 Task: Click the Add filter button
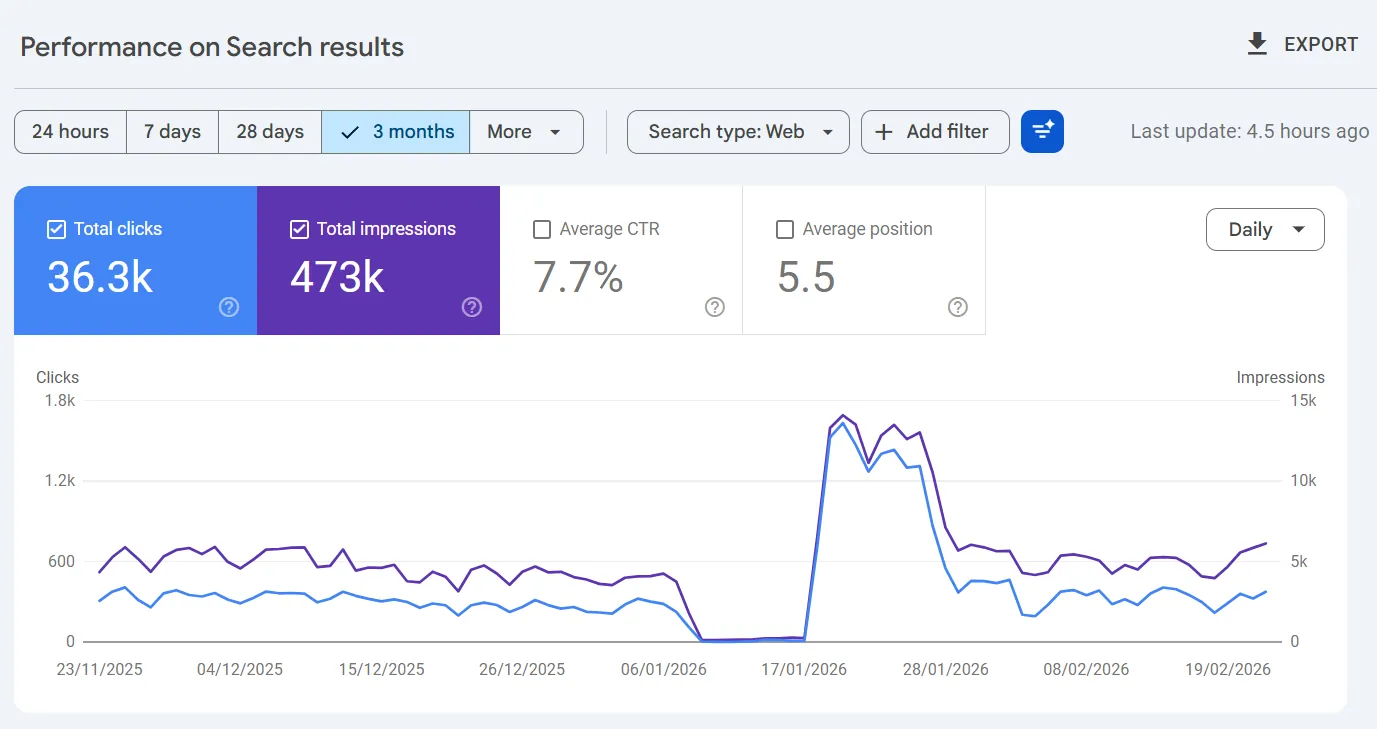pyautogui.click(x=934, y=131)
